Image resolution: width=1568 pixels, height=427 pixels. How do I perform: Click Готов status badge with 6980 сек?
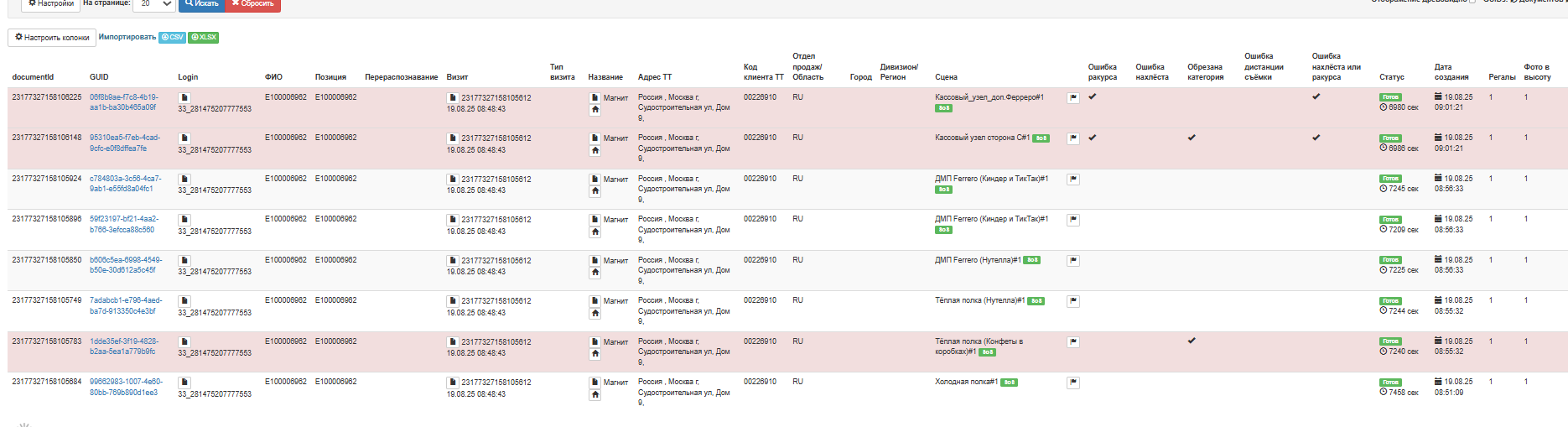[x=1390, y=97]
